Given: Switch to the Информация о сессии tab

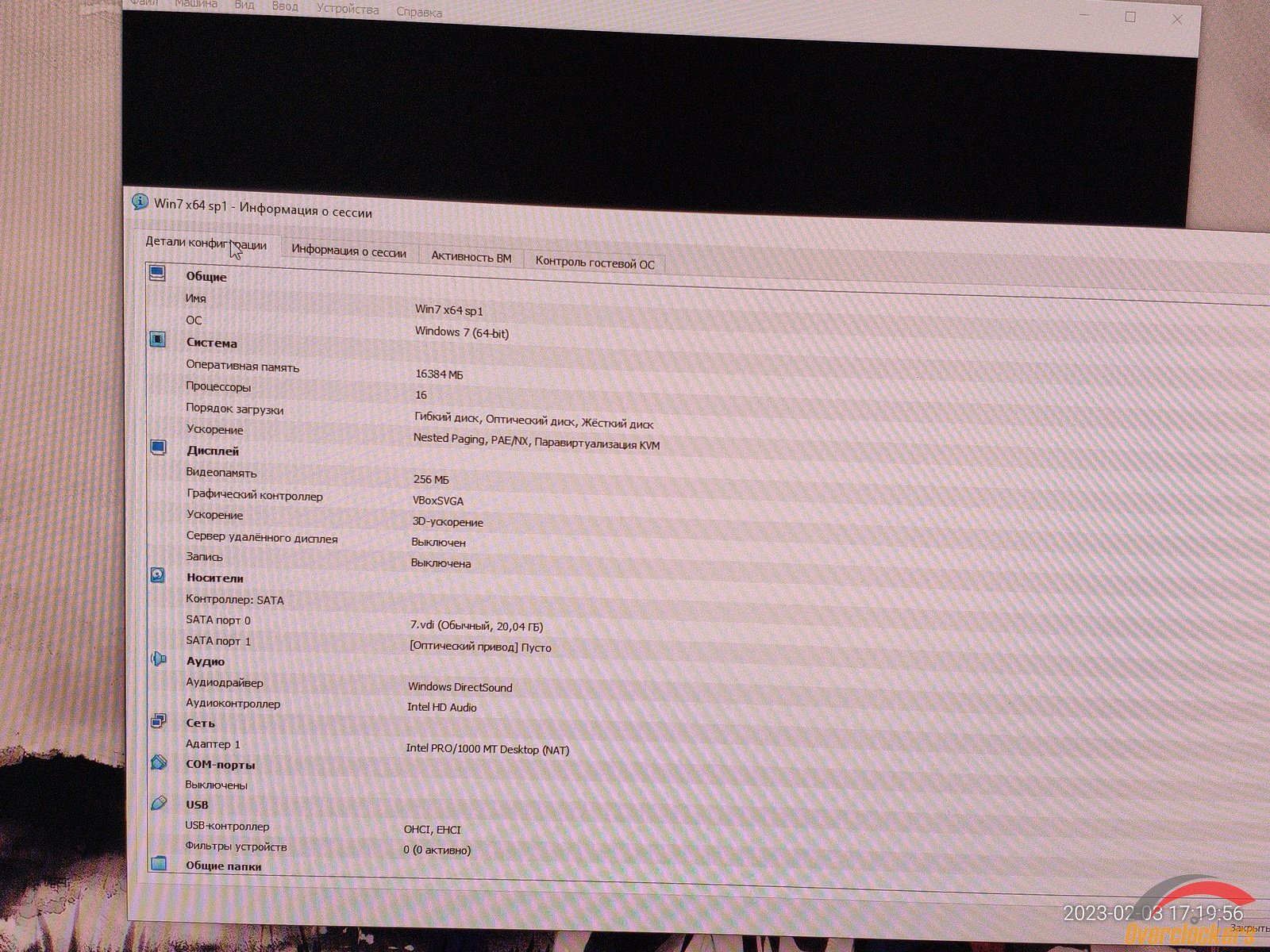Looking at the screenshot, I should click(348, 251).
